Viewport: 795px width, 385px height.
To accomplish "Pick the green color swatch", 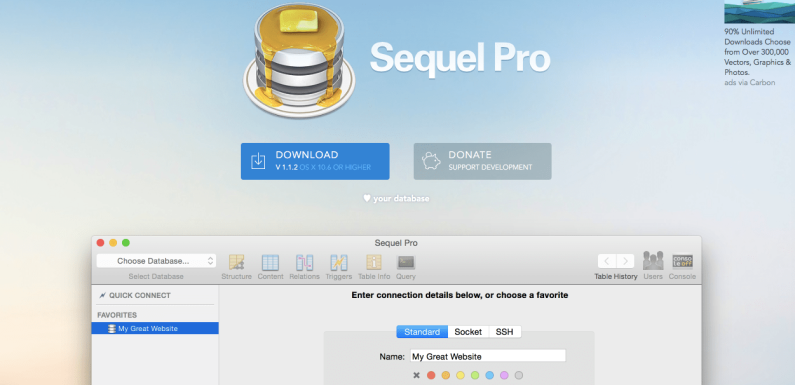I will [x=475, y=375].
